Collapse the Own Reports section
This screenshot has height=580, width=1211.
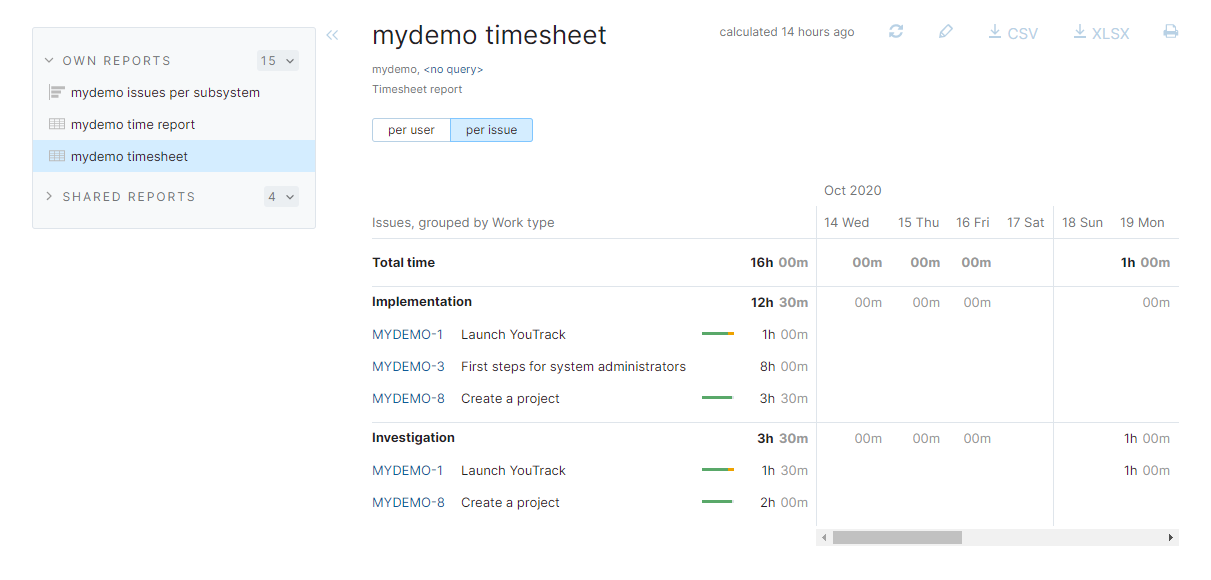tap(49, 60)
